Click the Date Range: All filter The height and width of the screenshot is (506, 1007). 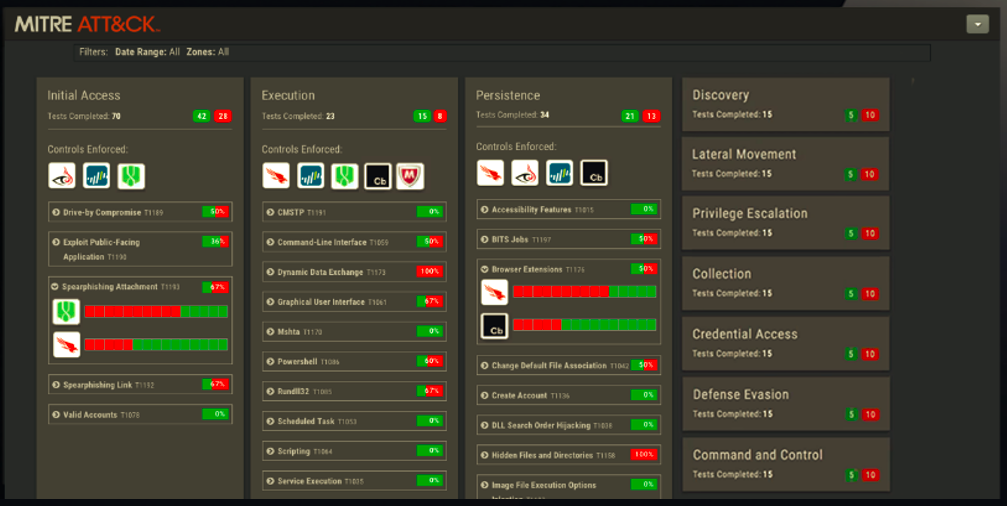click(x=147, y=52)
